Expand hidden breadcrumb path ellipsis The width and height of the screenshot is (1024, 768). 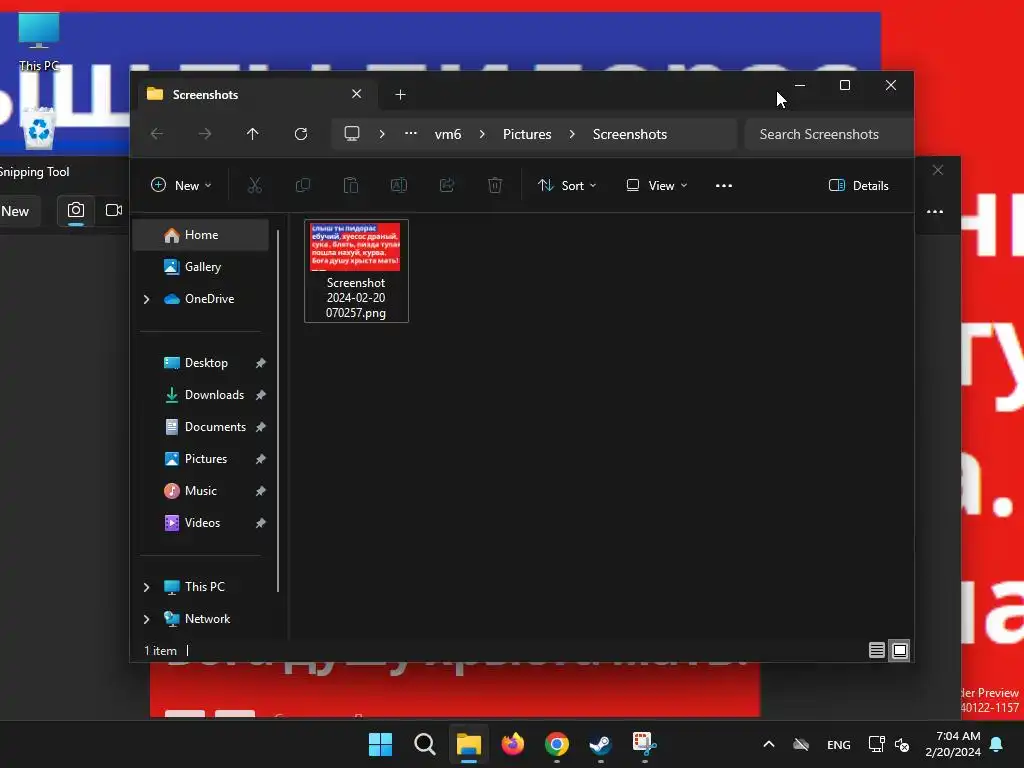[x=411, y=133]
